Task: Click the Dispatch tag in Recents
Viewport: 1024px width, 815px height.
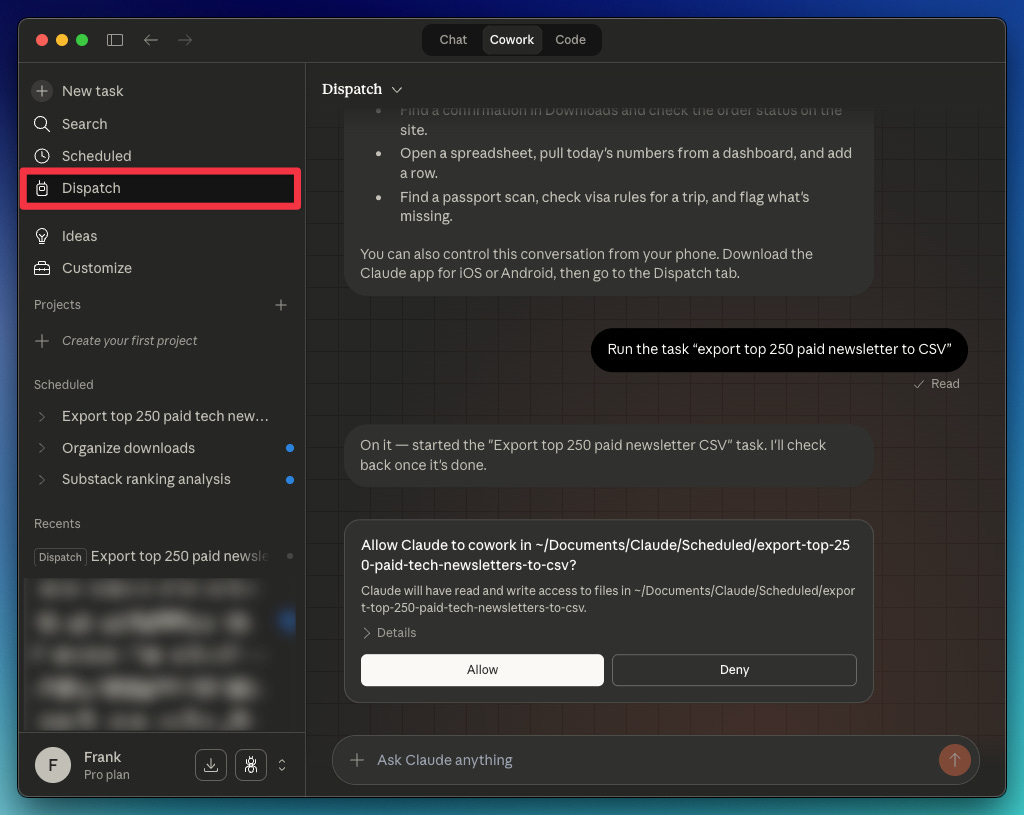Action: pos(60,557)
